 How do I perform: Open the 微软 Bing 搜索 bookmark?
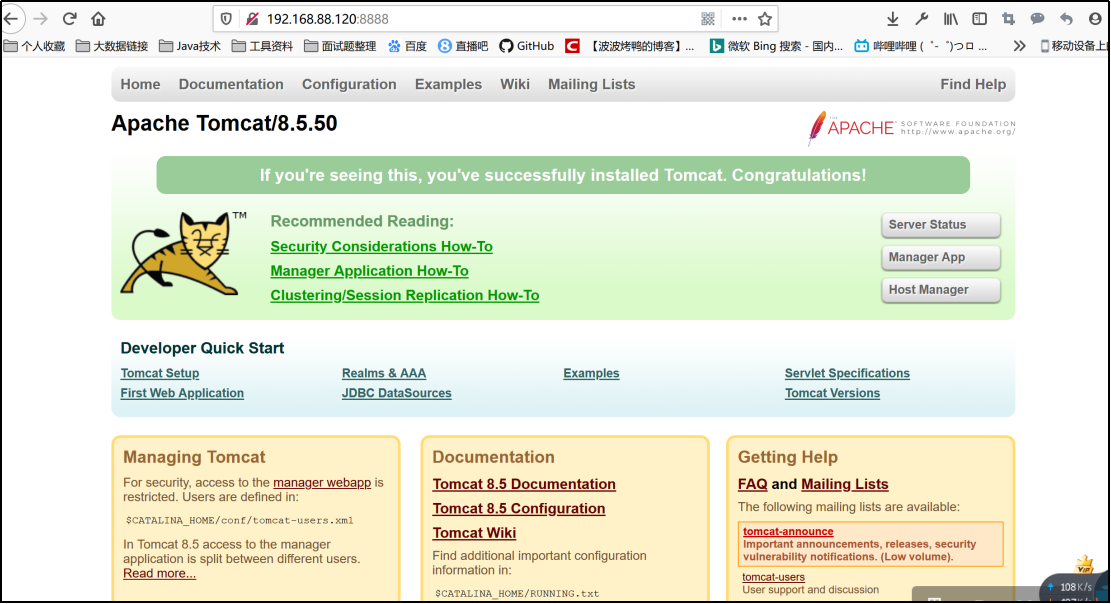coord(777,46)
